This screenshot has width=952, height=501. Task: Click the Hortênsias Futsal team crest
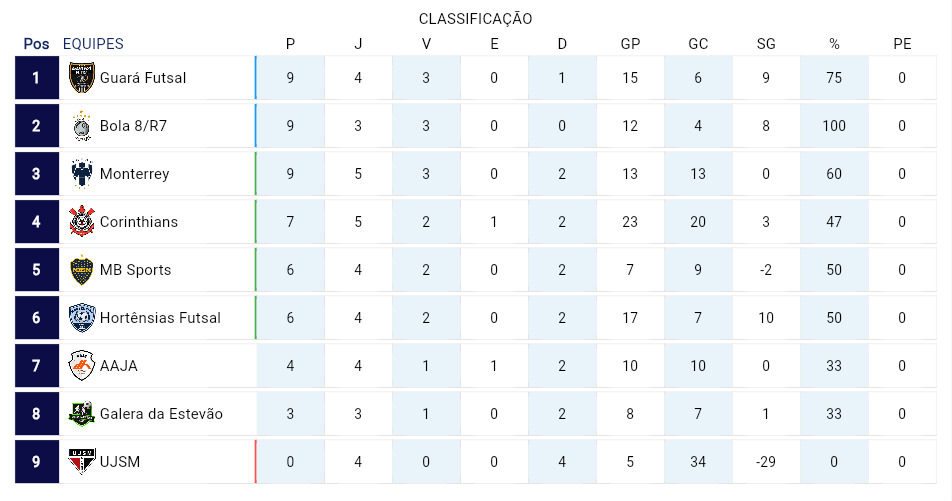pyautogui.click(x=81, y=318)
